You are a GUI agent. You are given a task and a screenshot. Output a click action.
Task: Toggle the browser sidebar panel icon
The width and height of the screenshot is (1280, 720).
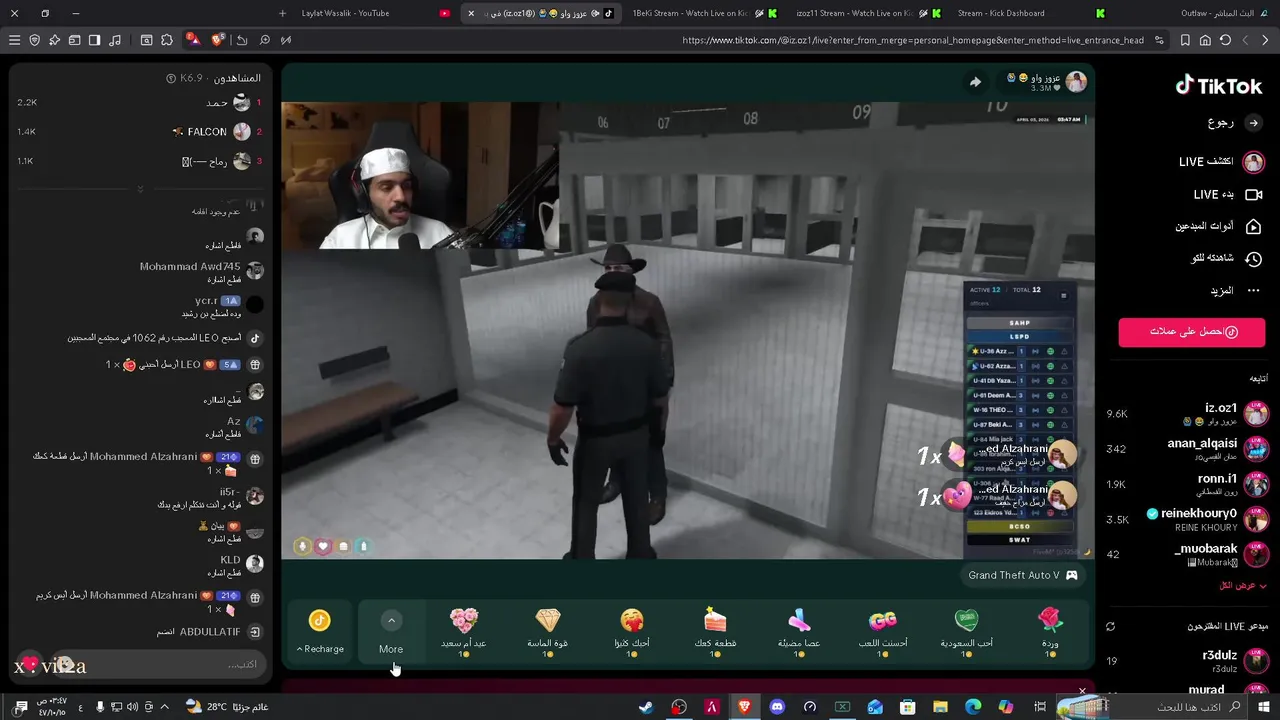pyautogui.click(x=94, y=40)
